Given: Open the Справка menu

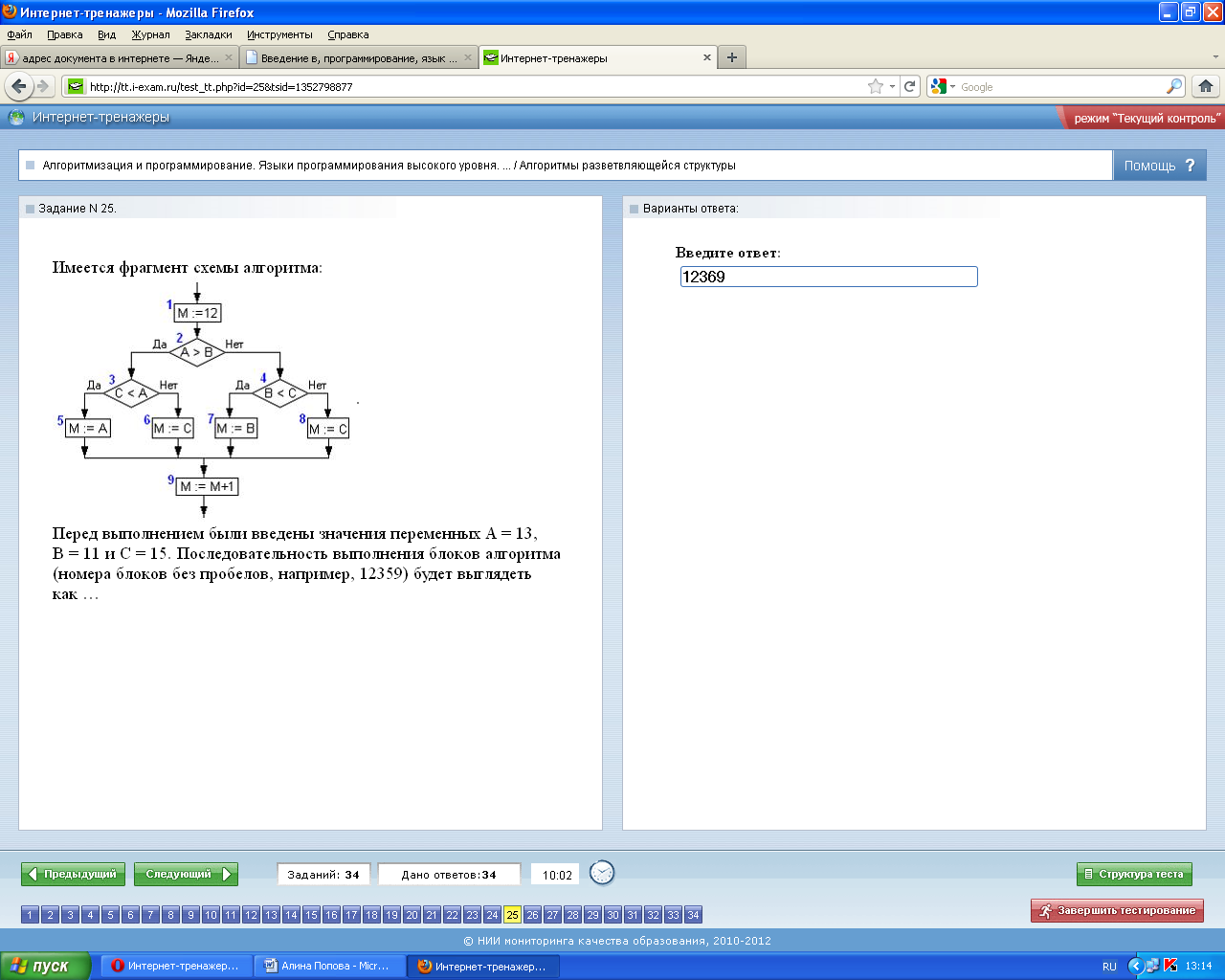Looking at the screenshot, I should (348, 34).
